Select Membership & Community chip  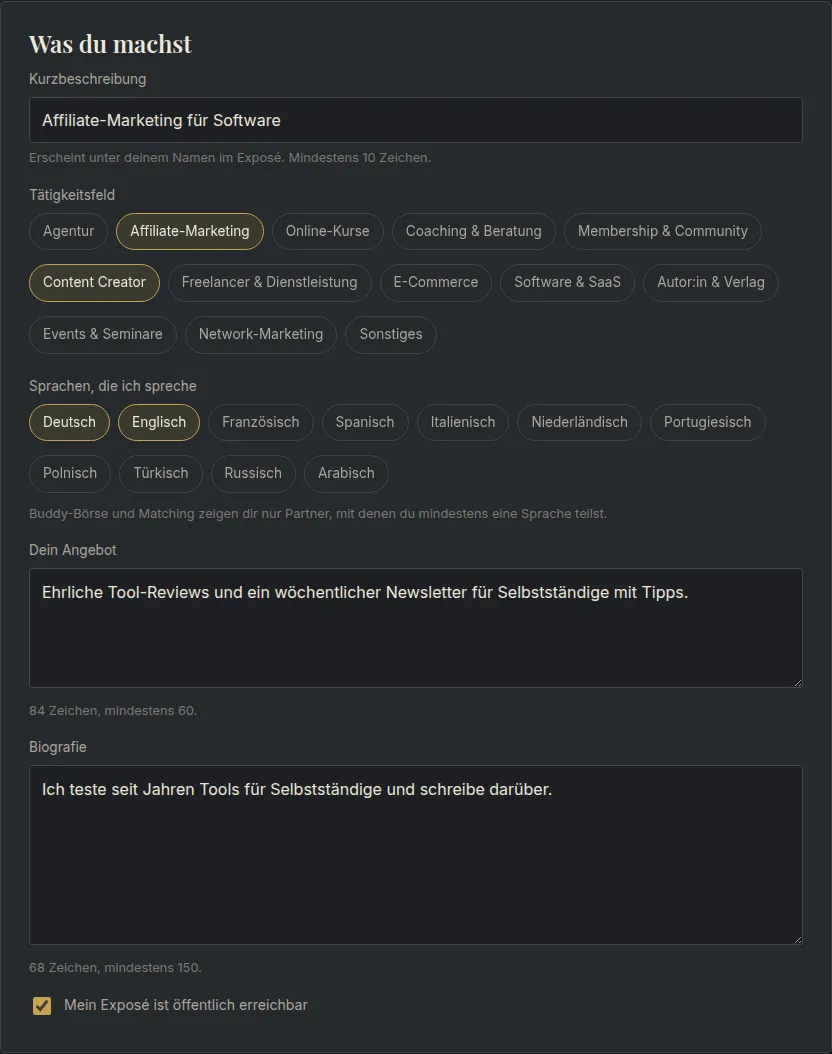tap(663, 231)
